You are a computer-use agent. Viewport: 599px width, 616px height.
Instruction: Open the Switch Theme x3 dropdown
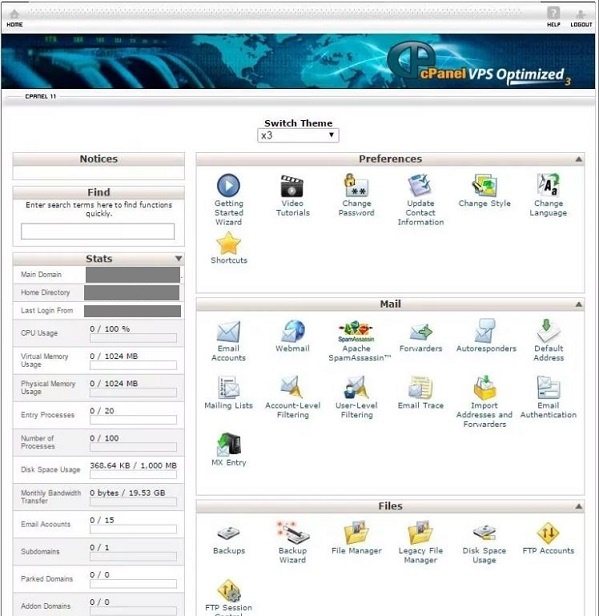[298, 136]
